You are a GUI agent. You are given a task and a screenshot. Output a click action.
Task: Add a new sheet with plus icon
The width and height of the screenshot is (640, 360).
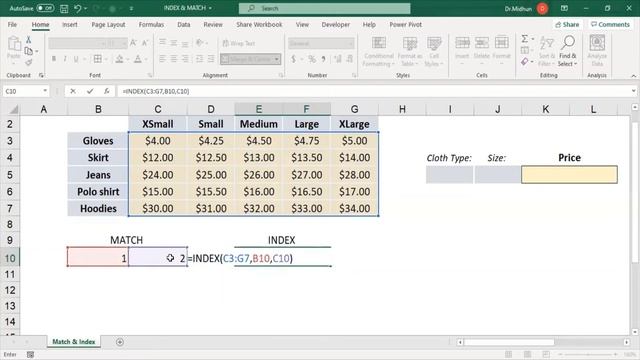[120, 342]
